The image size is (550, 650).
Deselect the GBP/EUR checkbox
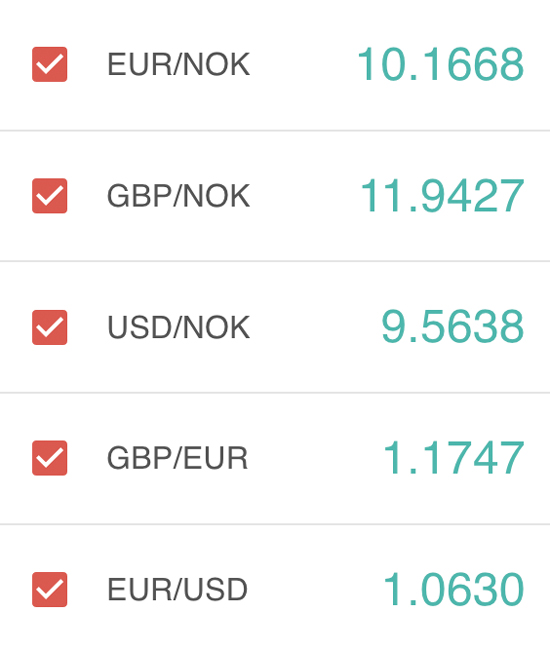coord(50,458)
